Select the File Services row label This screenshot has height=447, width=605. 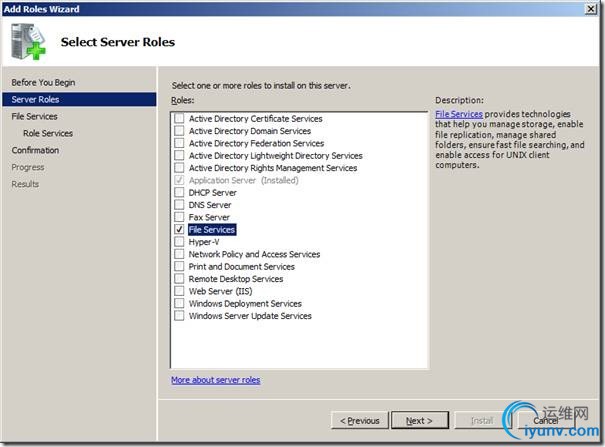coord(212,229)
